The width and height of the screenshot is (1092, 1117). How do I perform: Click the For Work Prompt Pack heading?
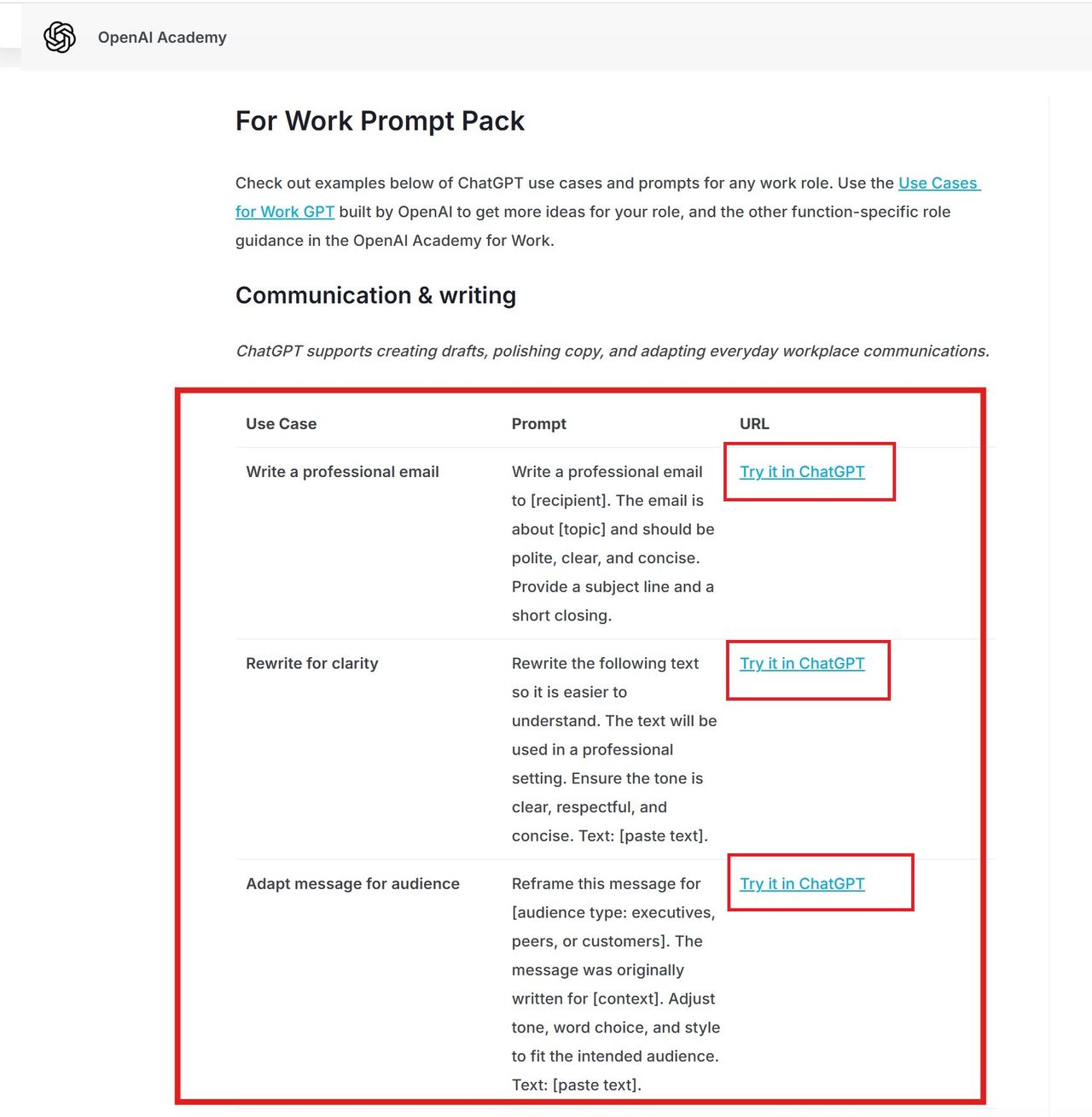tap(380, 121)
